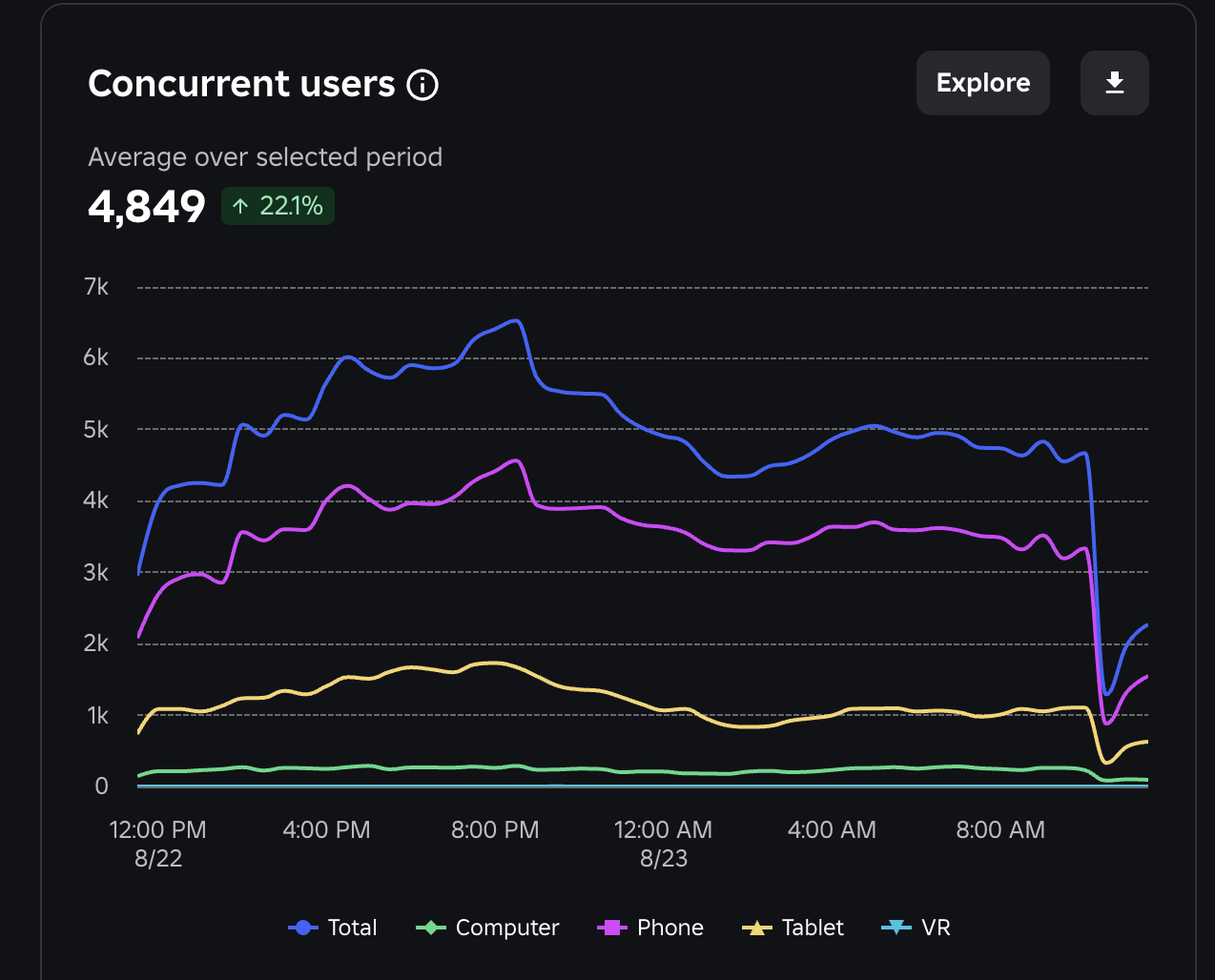Click the blue Total legend marker
This screenshot has height=980, width=1215.
coord(302,928)
